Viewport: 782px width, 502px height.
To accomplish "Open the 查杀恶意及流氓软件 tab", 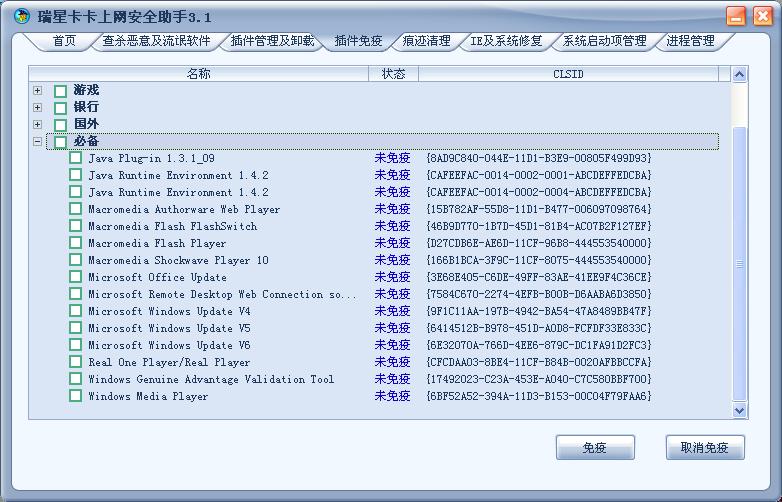I will 156,41.
